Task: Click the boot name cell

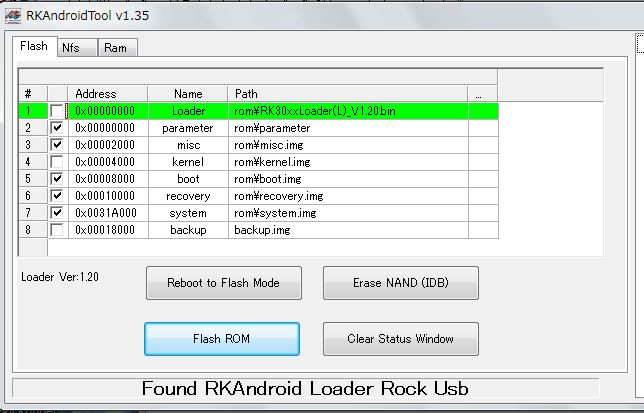Action: coord(189,179)
